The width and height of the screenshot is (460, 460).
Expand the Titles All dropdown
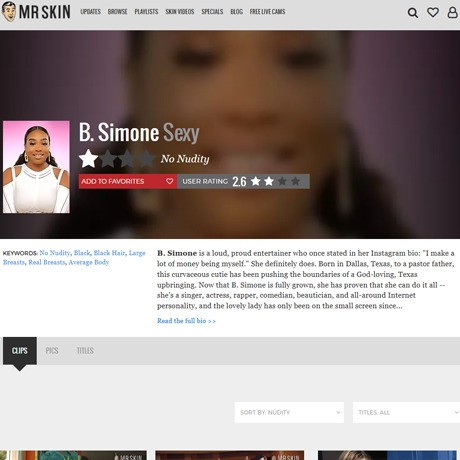pyautogui.click(x=406, y=412)
